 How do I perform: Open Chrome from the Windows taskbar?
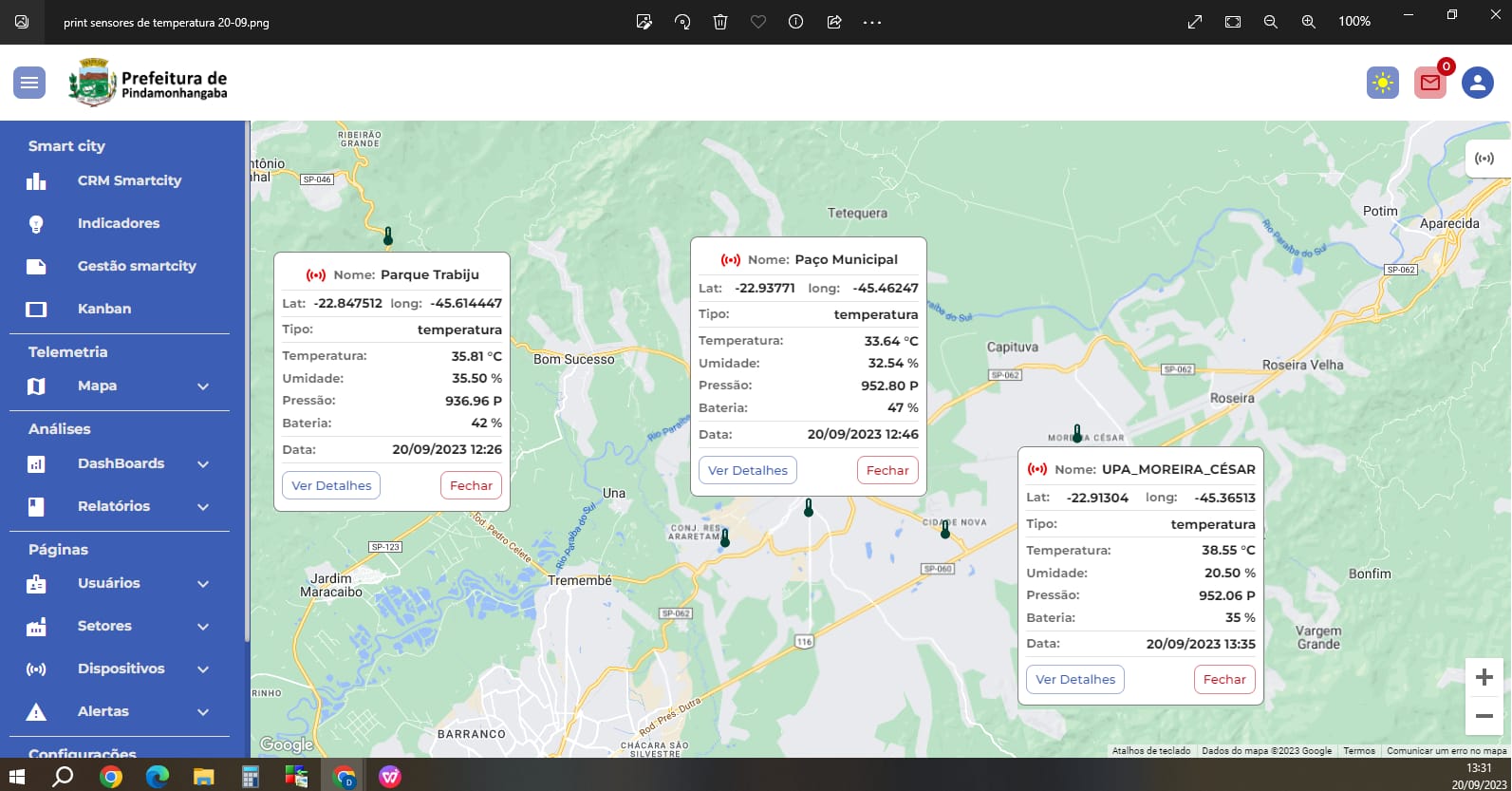[x=111, y=777]
